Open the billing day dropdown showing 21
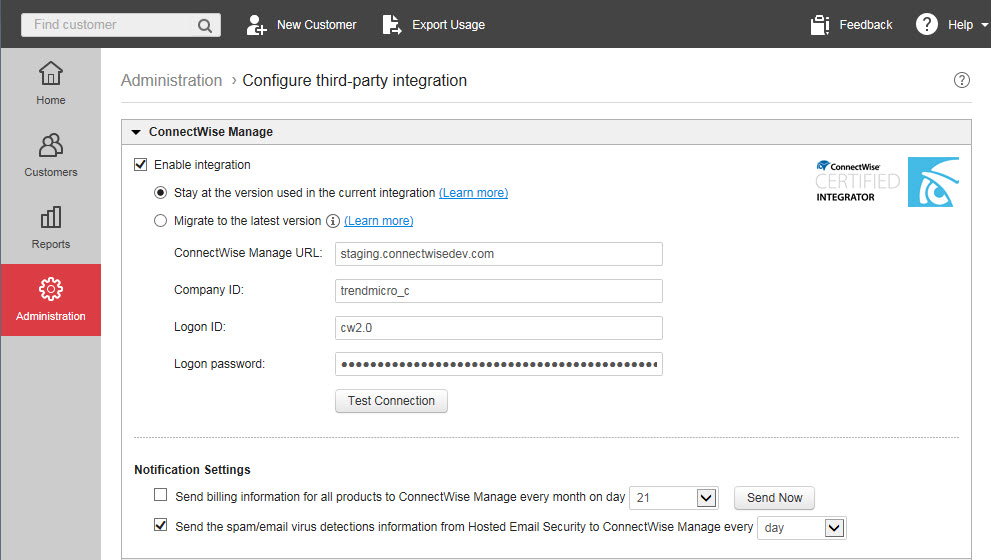The image size is (991, 560). pyautogui.click(x=707, y=498)
